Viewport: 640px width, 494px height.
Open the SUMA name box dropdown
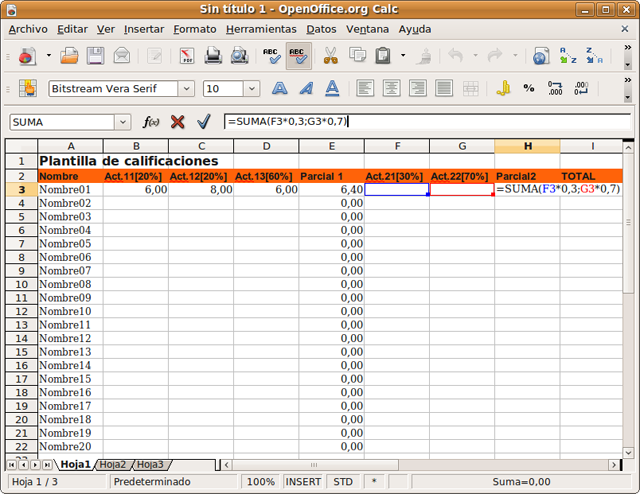point(123,122)
